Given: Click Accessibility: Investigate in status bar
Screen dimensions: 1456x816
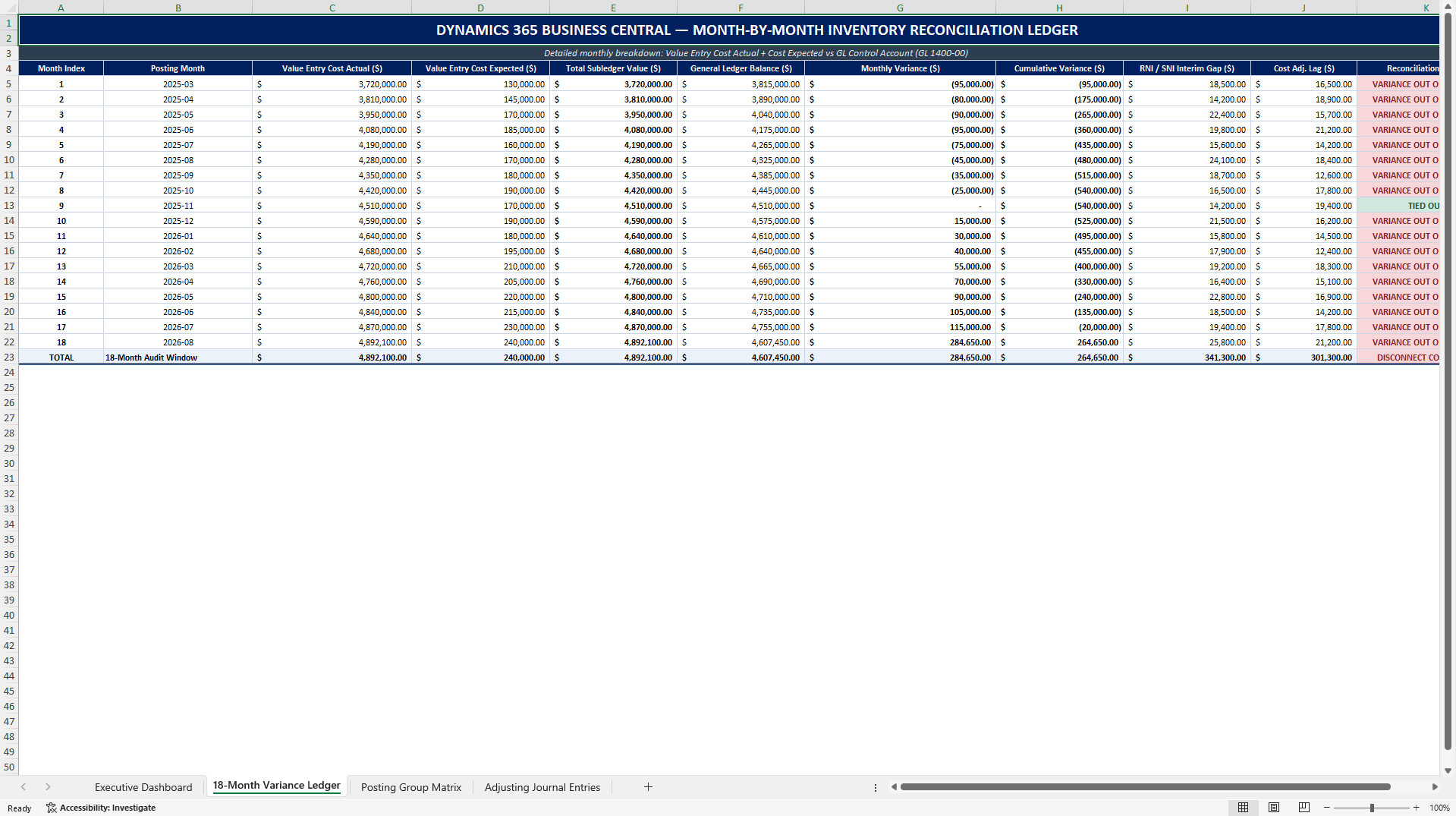Looking at the screenshot, I should point(101,808).
